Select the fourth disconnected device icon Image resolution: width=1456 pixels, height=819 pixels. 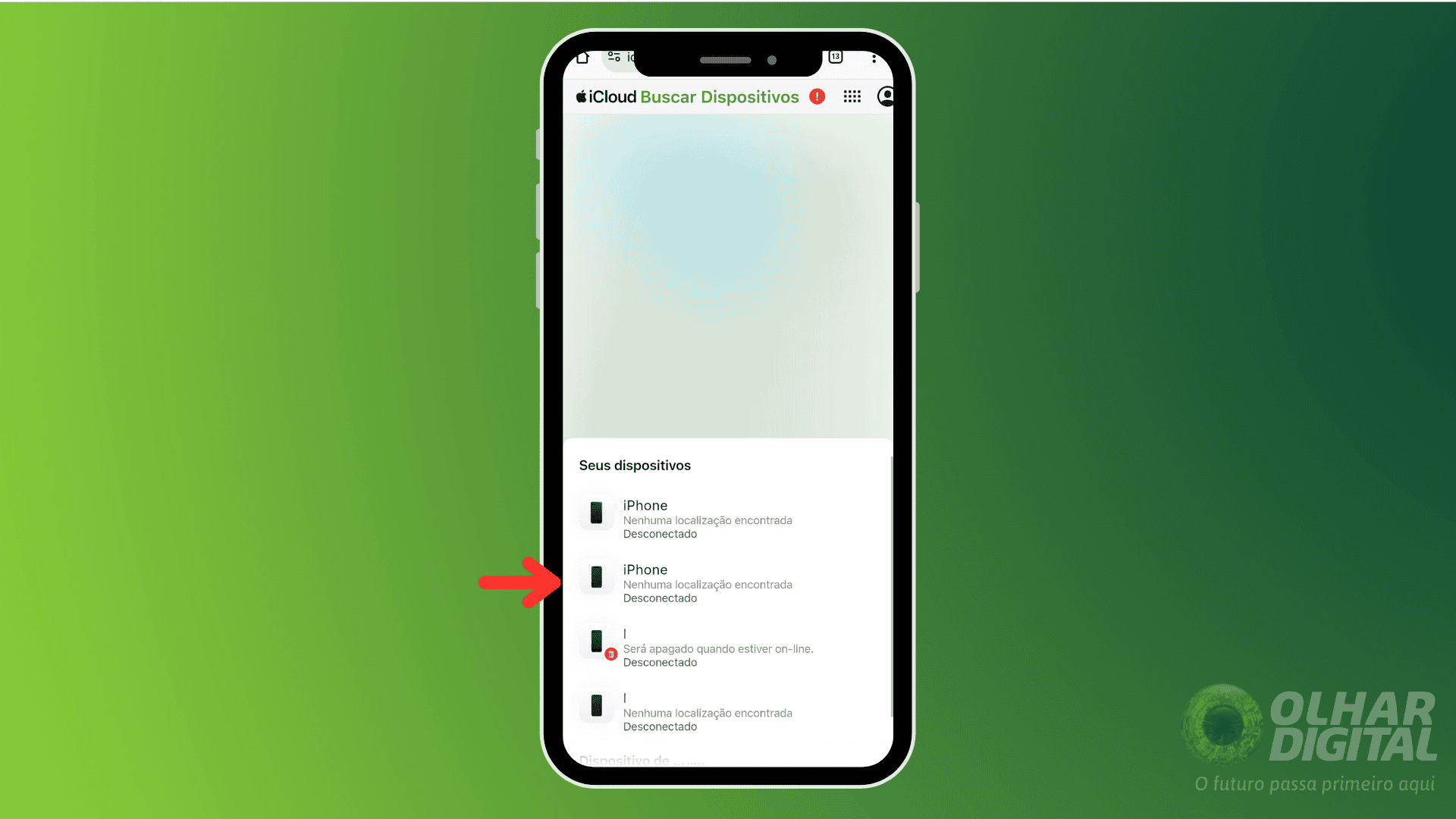595,708
